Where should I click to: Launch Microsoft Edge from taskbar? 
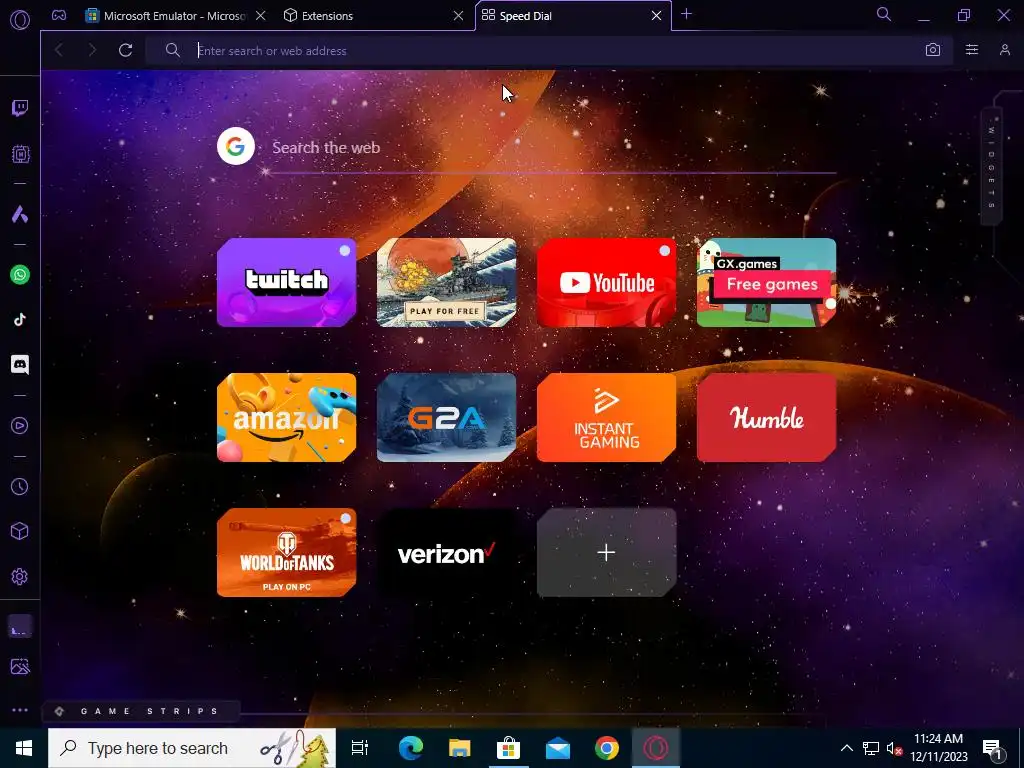[411, 748]
